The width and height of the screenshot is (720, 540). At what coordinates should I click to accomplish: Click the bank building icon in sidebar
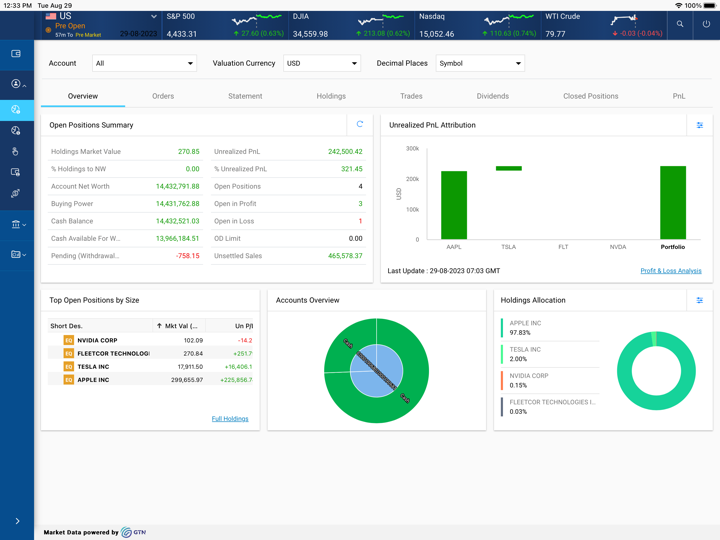click(16, 225)
